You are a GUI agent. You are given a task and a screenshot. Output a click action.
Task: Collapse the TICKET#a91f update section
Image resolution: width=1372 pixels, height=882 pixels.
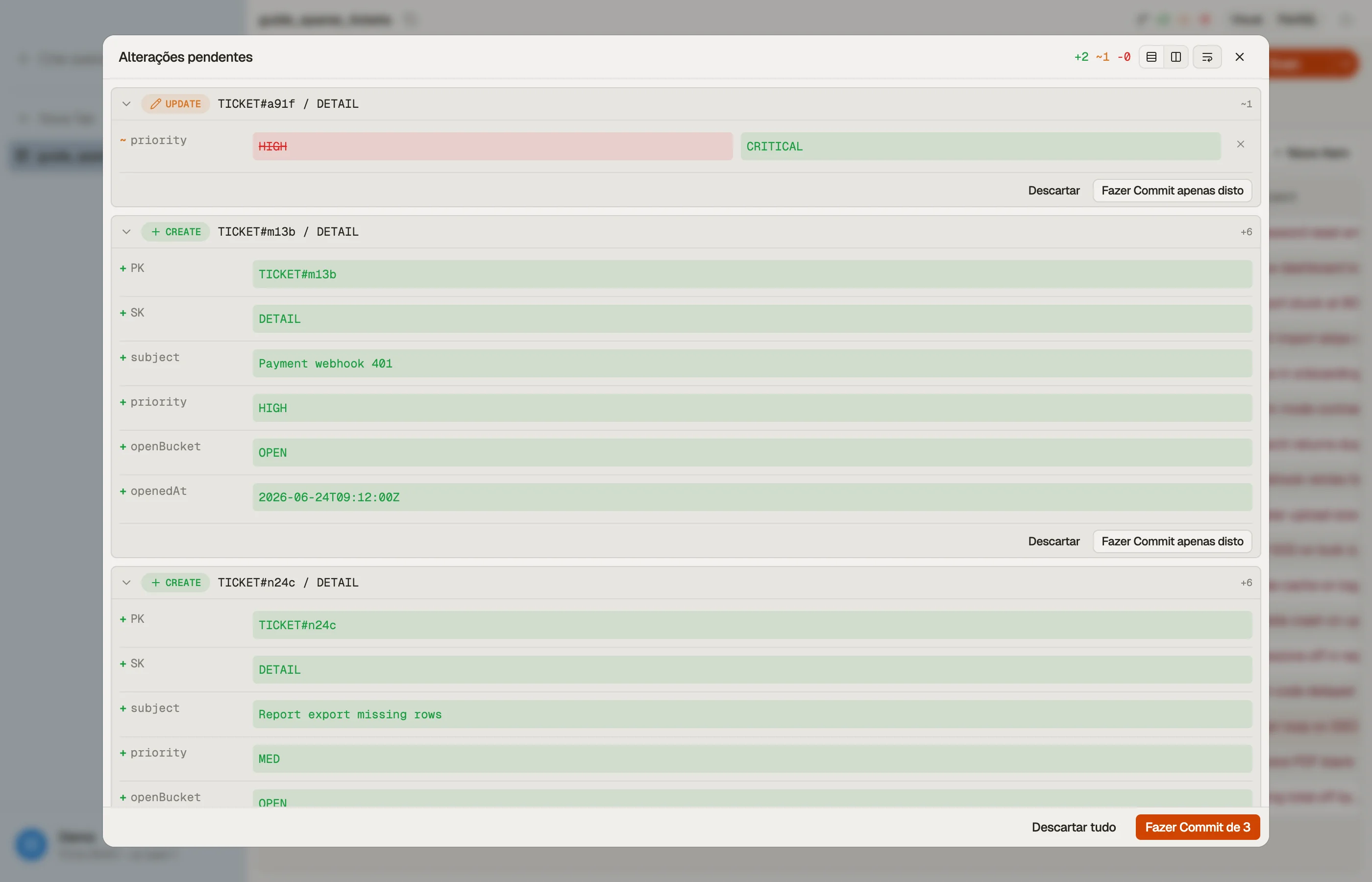(126, 104)
